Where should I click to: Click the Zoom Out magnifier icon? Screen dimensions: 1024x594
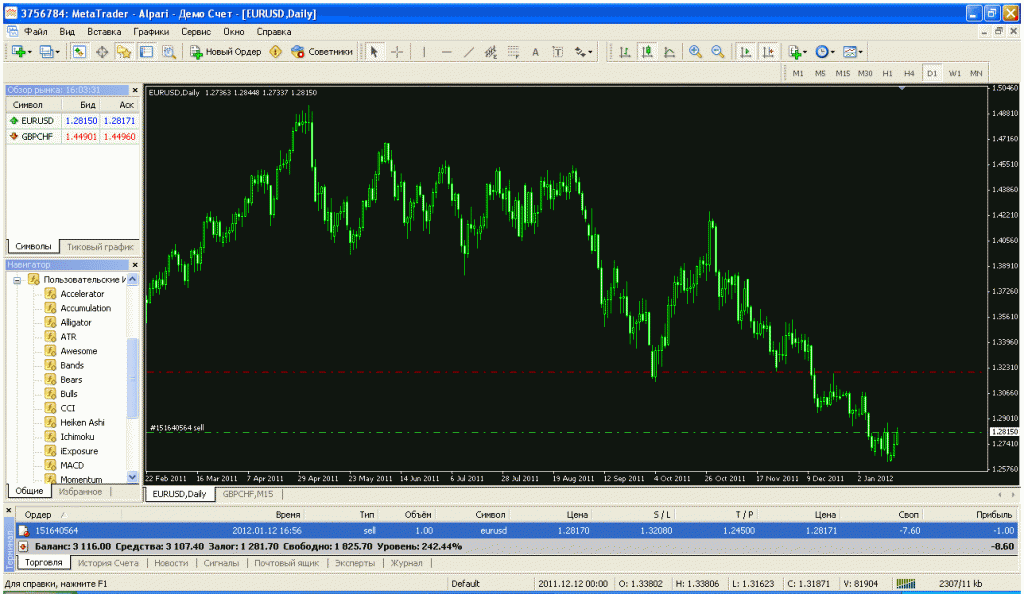coord(717,51)
